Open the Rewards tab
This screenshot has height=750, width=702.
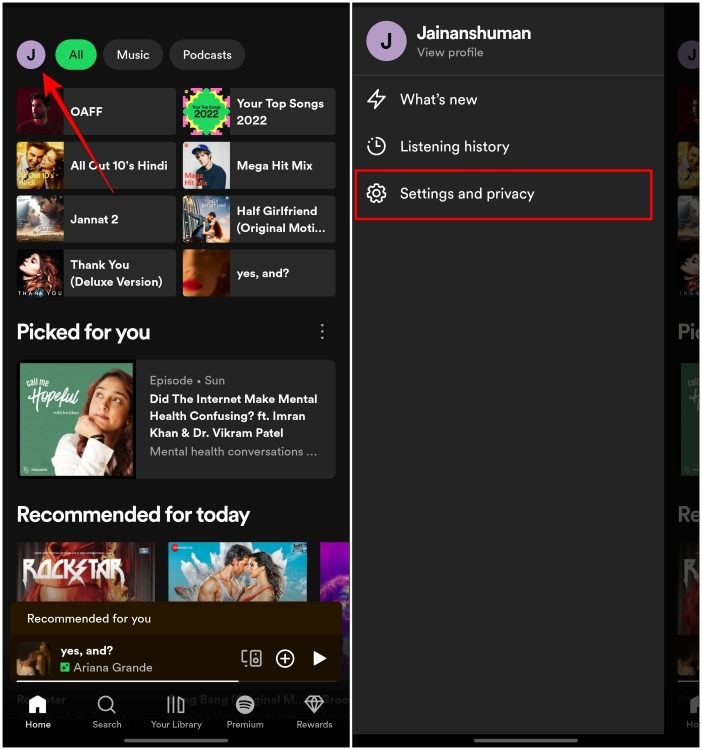tap(314, 712)
